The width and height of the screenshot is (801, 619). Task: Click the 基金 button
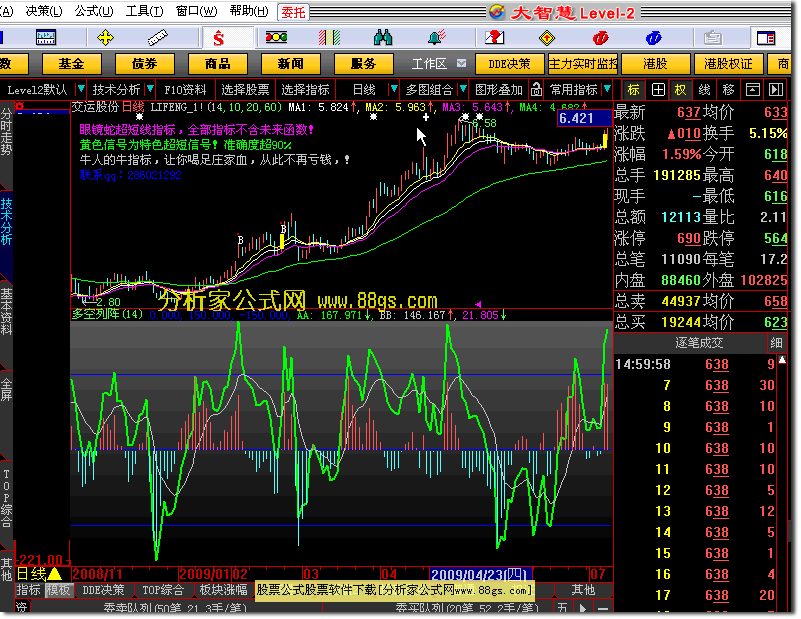[x=72, y=64]
